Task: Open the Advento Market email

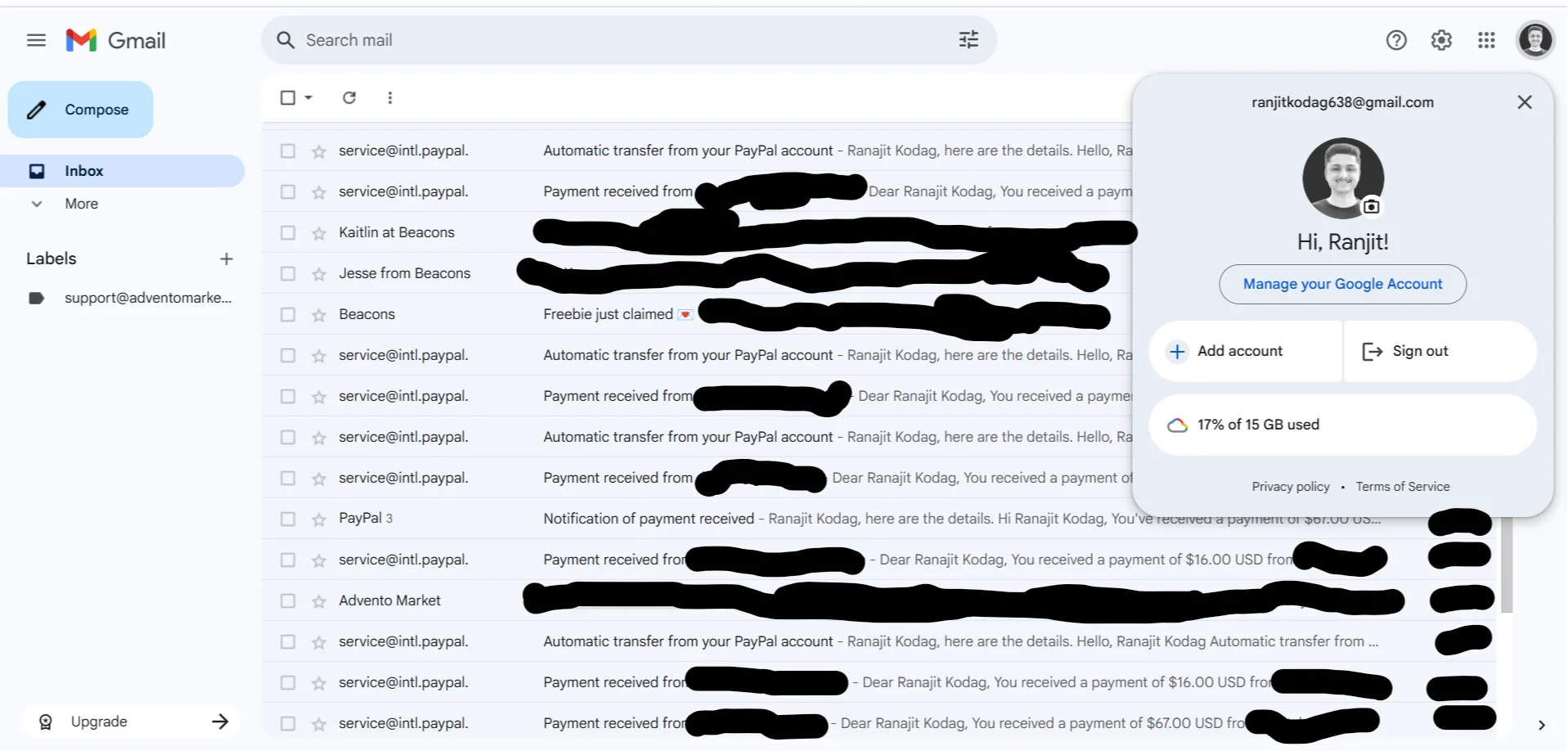Action: (x=879, y=600)
